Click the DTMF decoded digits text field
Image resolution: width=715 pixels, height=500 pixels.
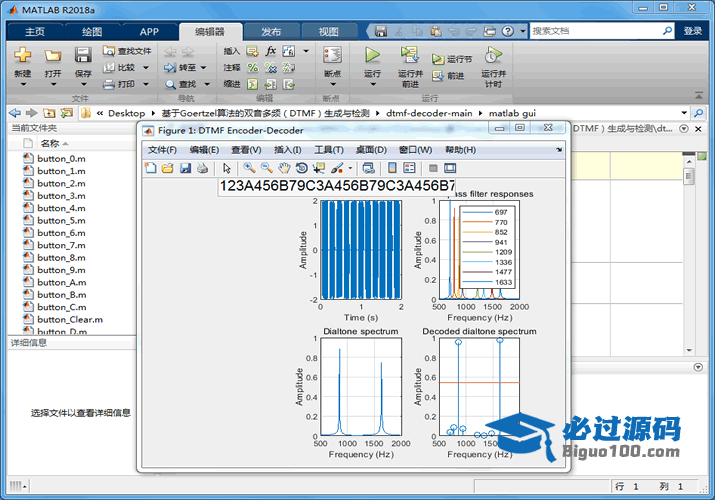click(x=337, y=186)
